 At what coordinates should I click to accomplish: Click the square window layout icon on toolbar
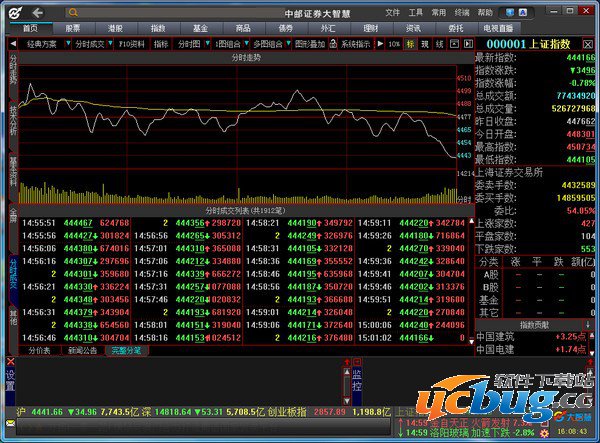click(454, 44)
